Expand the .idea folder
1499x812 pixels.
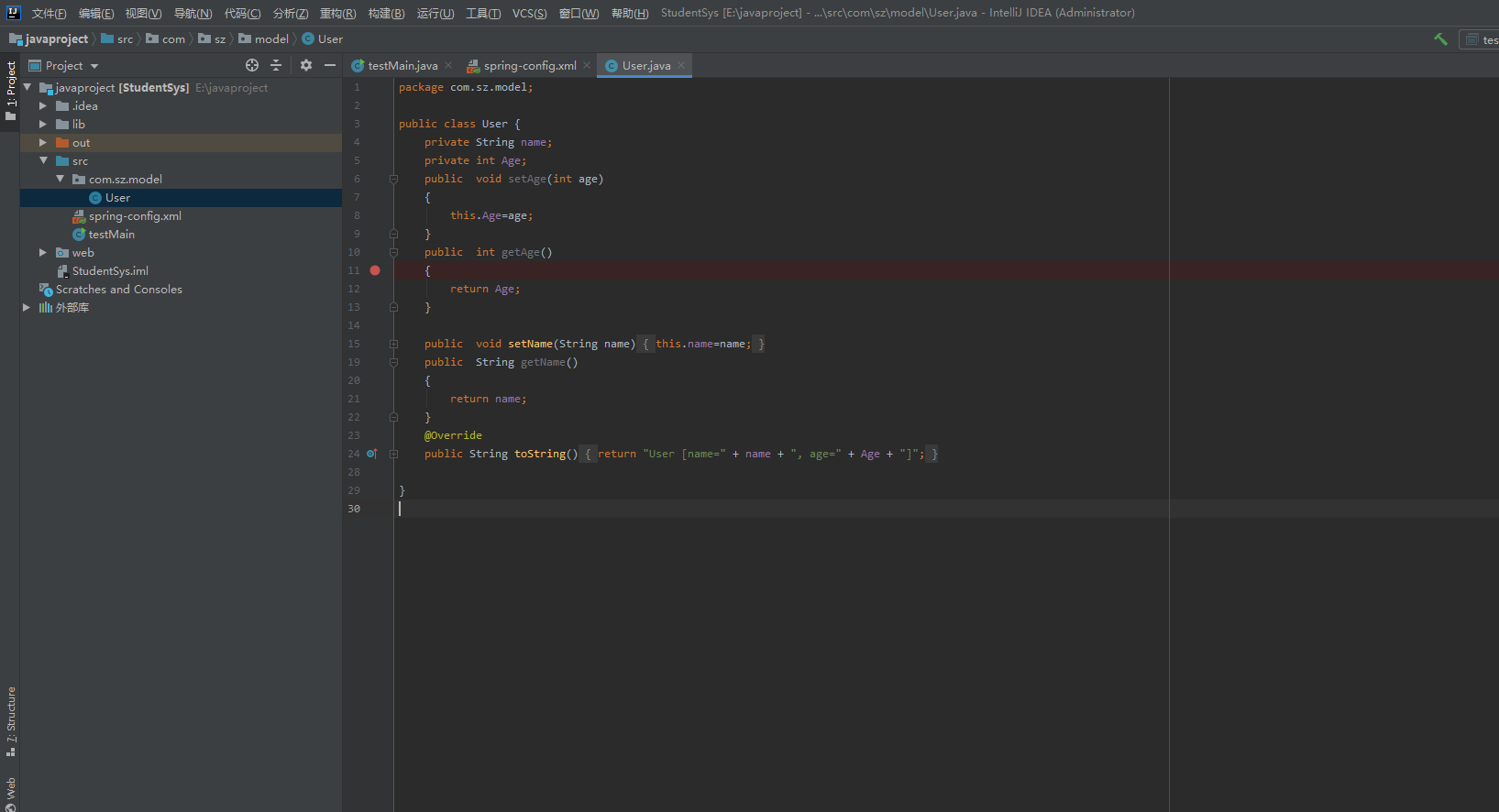click(x=43, y=105)
